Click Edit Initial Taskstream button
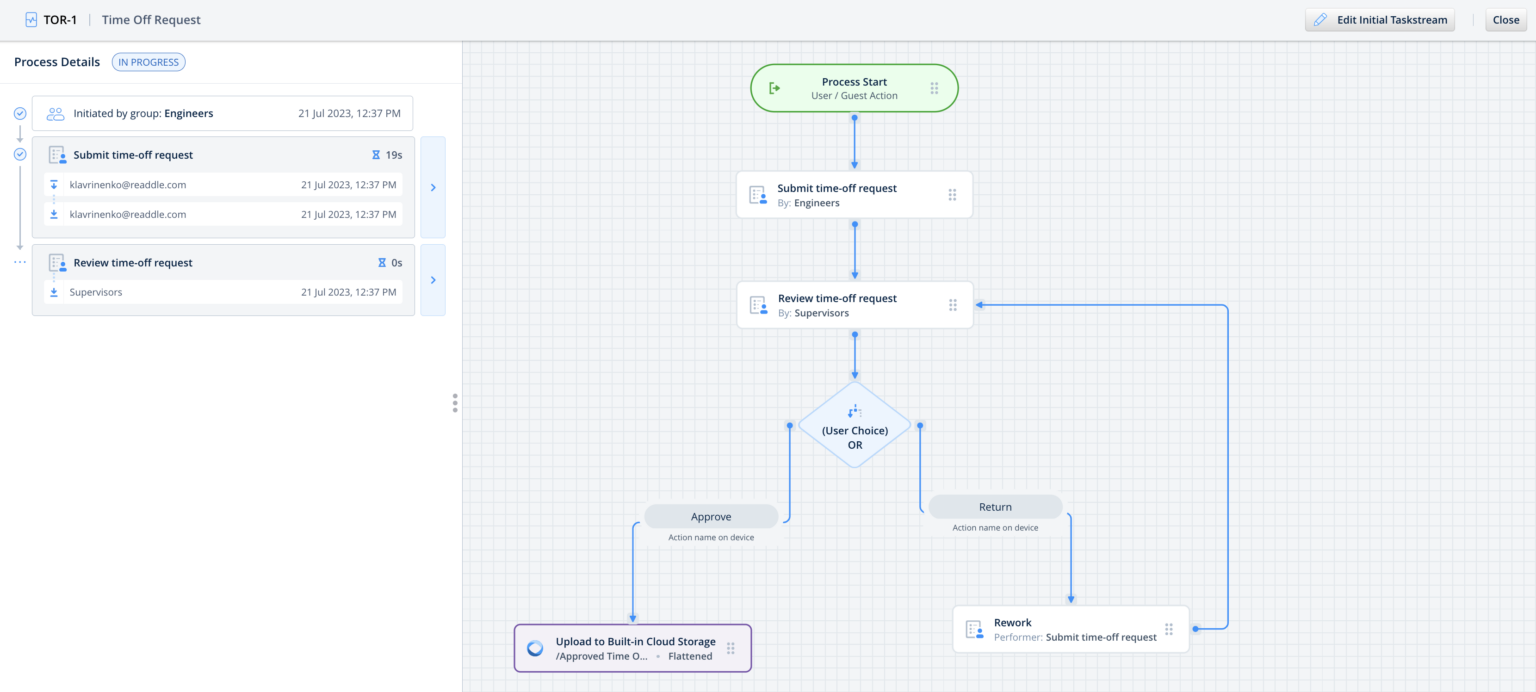Image resolution: width=1536 pixels, height=692 pixels. tap(1379, 20)
